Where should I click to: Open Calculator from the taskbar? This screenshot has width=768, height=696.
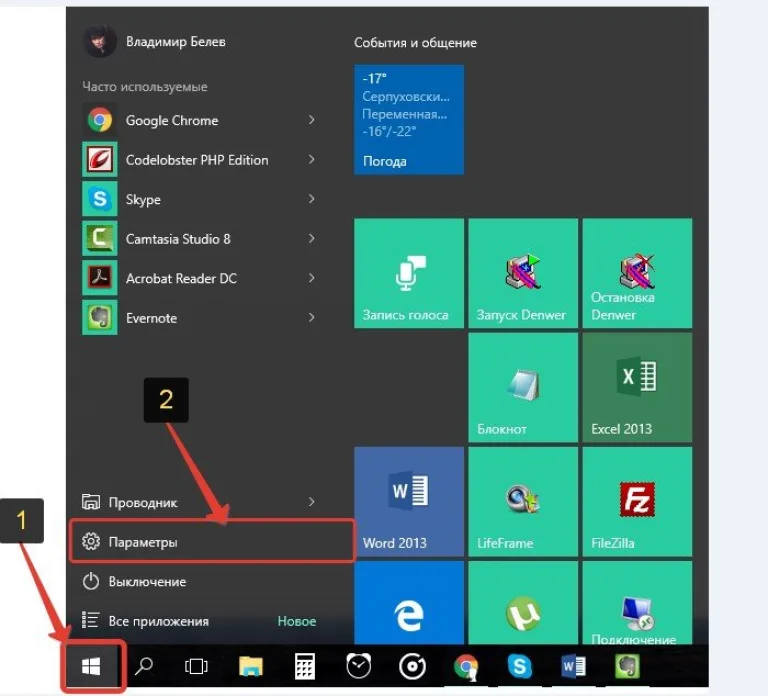[x=305, y=666]
